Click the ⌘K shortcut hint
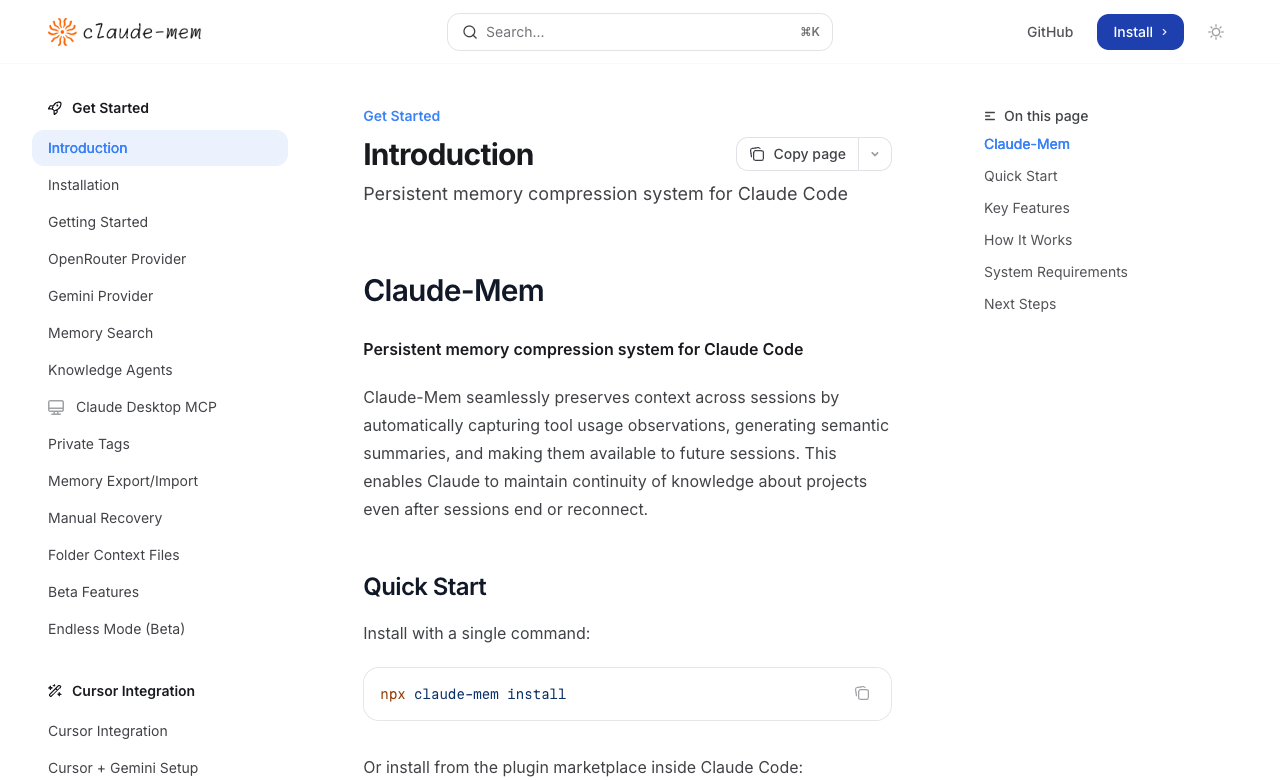The width and height of the screenshot is (1280, 780). click(810, 32)
